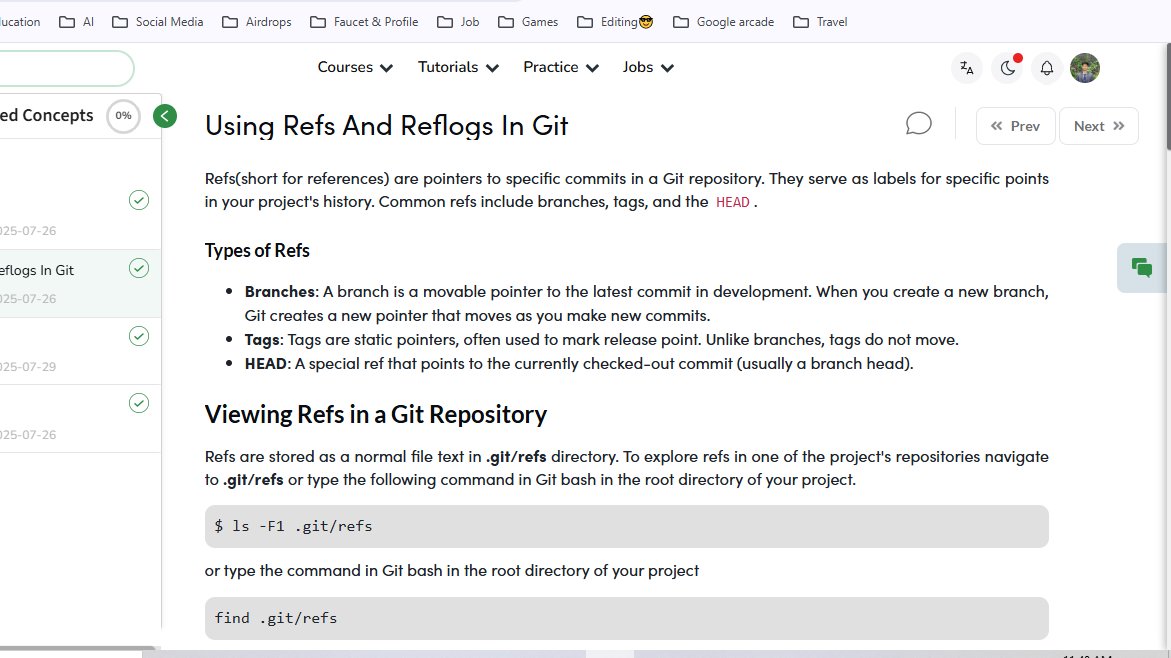
Task: Select the Reflogs In Git sidebar entry
Action: (80, 284)
